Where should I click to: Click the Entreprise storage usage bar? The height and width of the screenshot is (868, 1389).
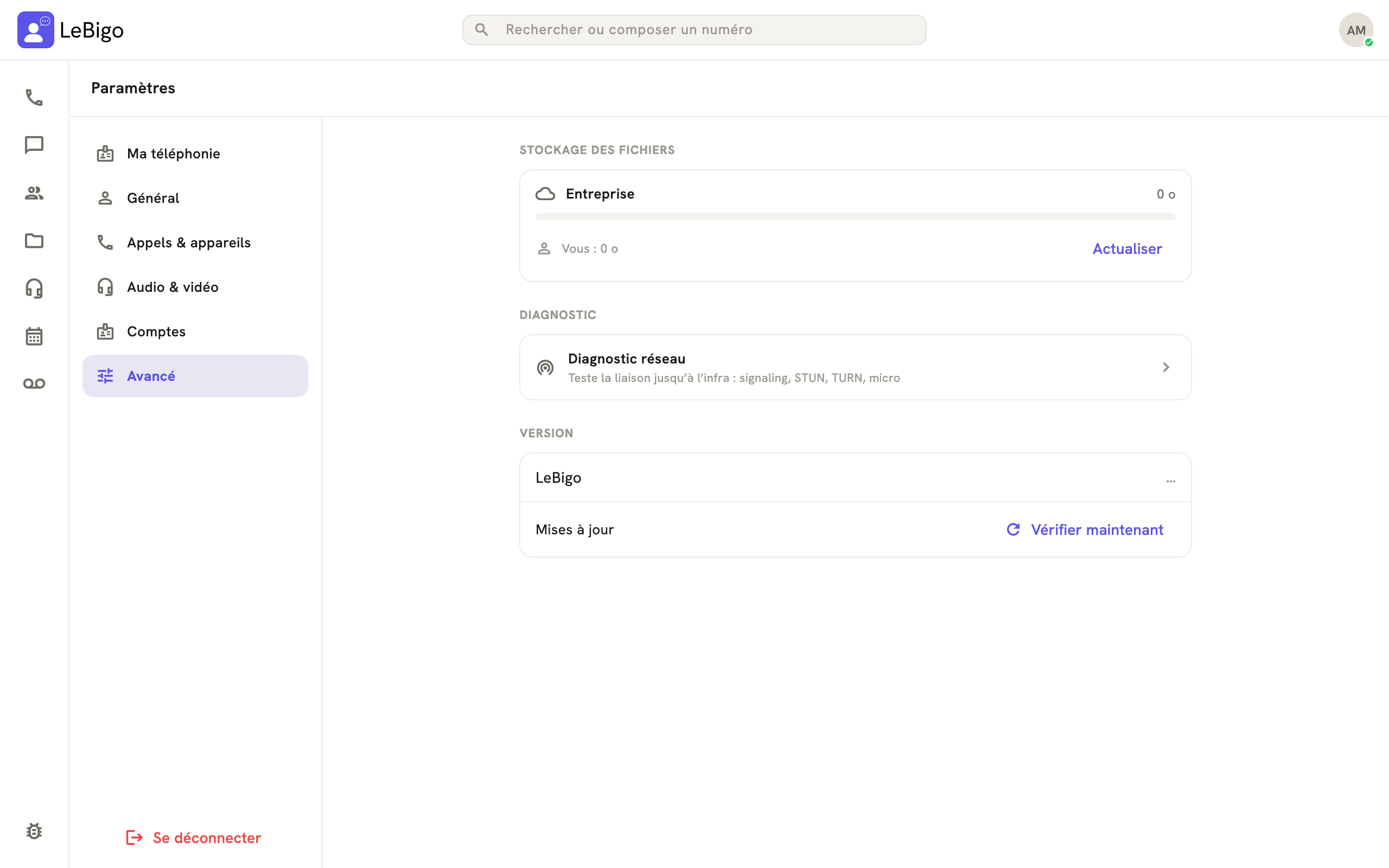(855, 216)
